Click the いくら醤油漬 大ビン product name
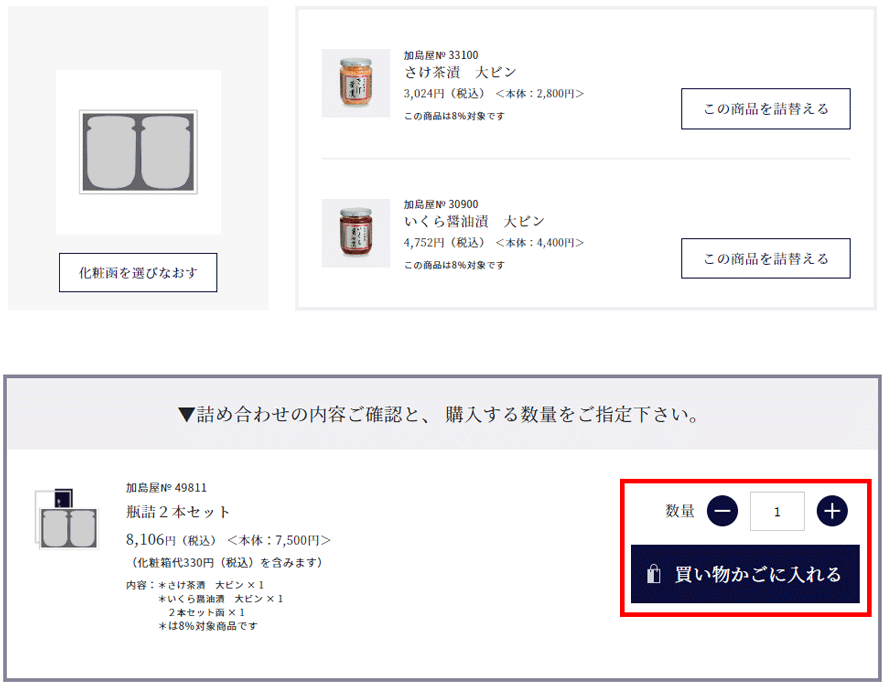Screen dimensions: 884x686 (x=474, y=222)
